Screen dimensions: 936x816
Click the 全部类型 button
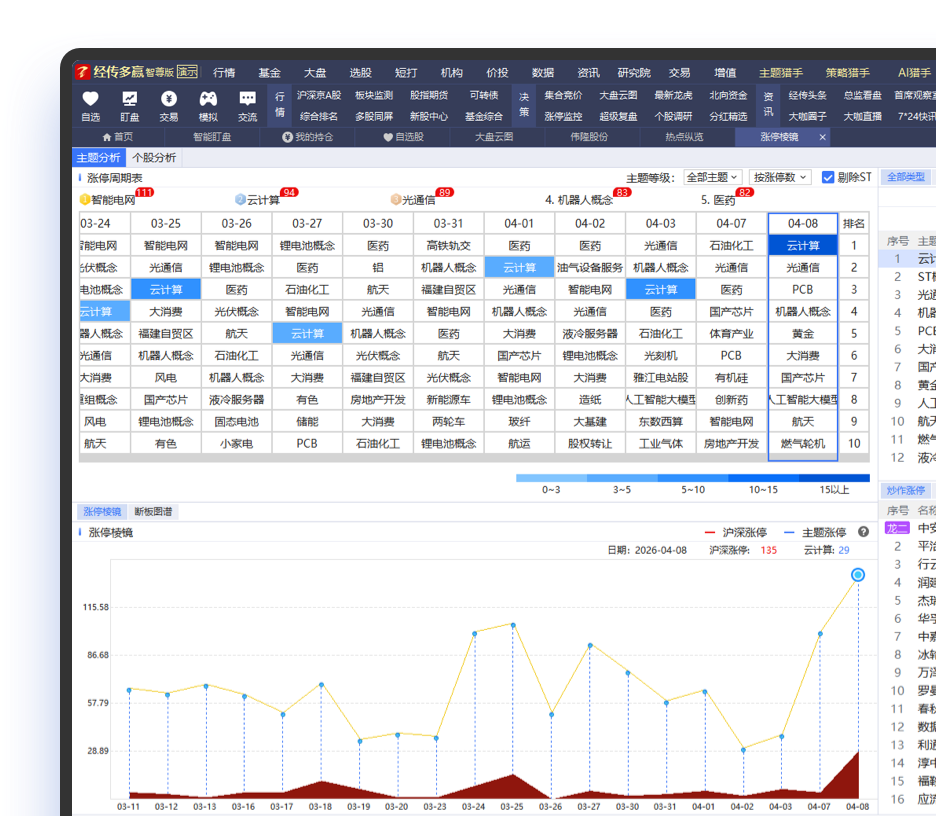click(905, 177)
